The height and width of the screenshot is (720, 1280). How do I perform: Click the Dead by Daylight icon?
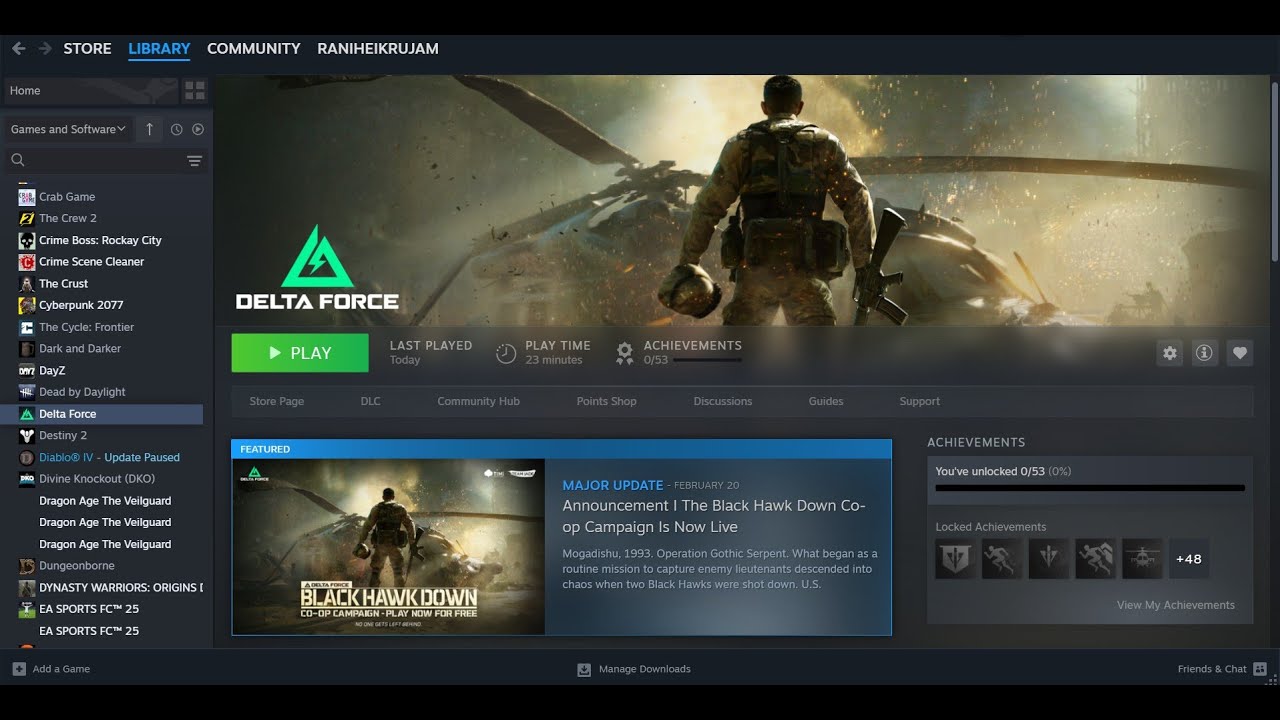point(27,392)
